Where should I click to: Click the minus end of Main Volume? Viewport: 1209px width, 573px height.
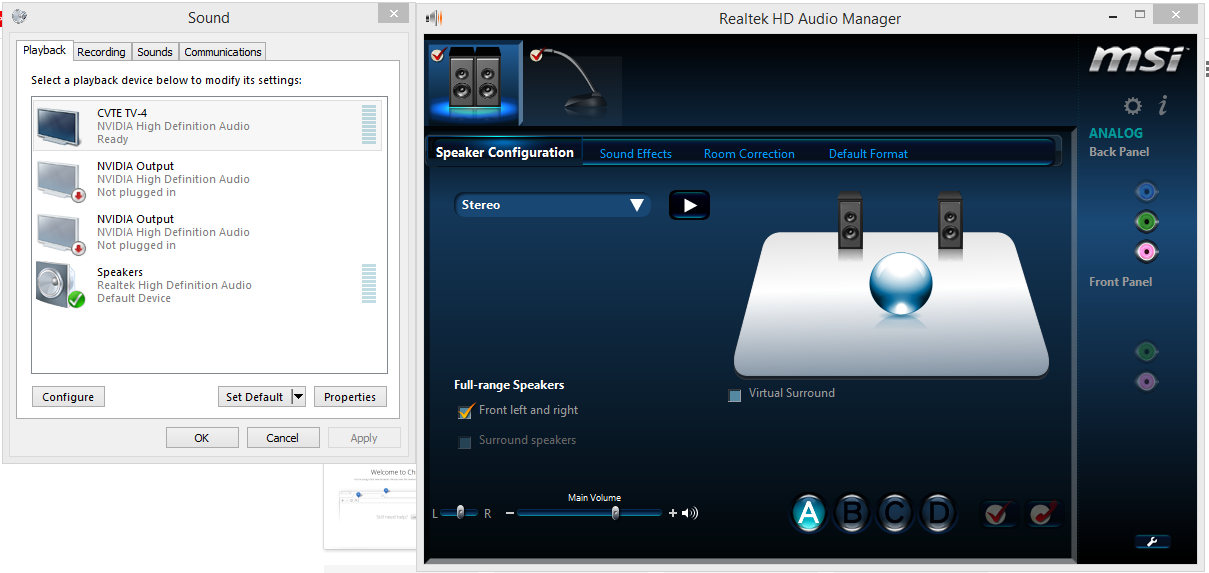pos(510,513)
